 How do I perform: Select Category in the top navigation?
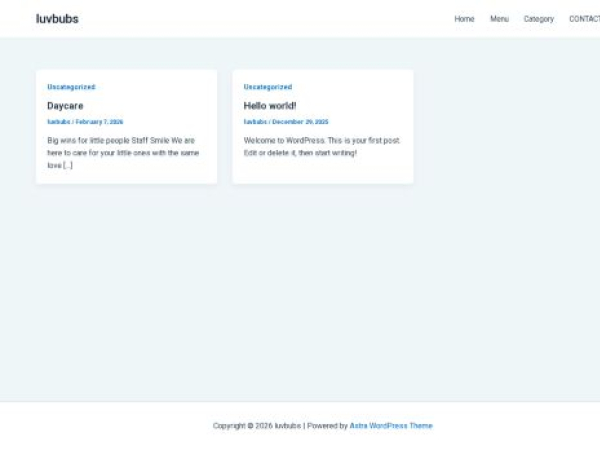point(538,19)
